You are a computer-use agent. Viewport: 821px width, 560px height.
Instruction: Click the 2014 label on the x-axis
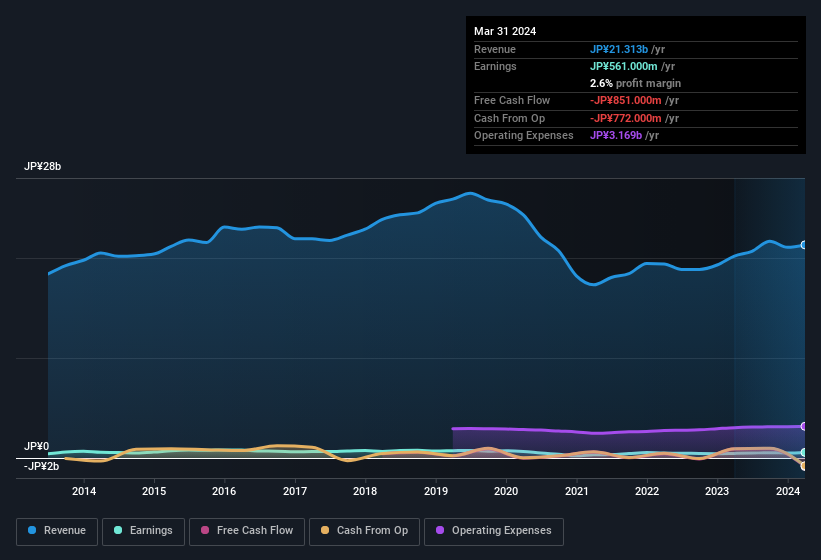[x=84, y=491]
